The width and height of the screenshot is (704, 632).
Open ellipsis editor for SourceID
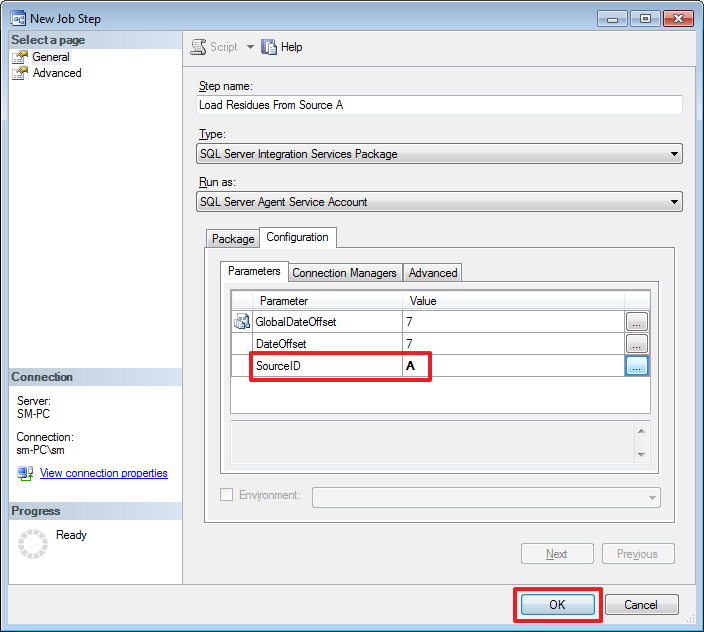pos(637,366)
